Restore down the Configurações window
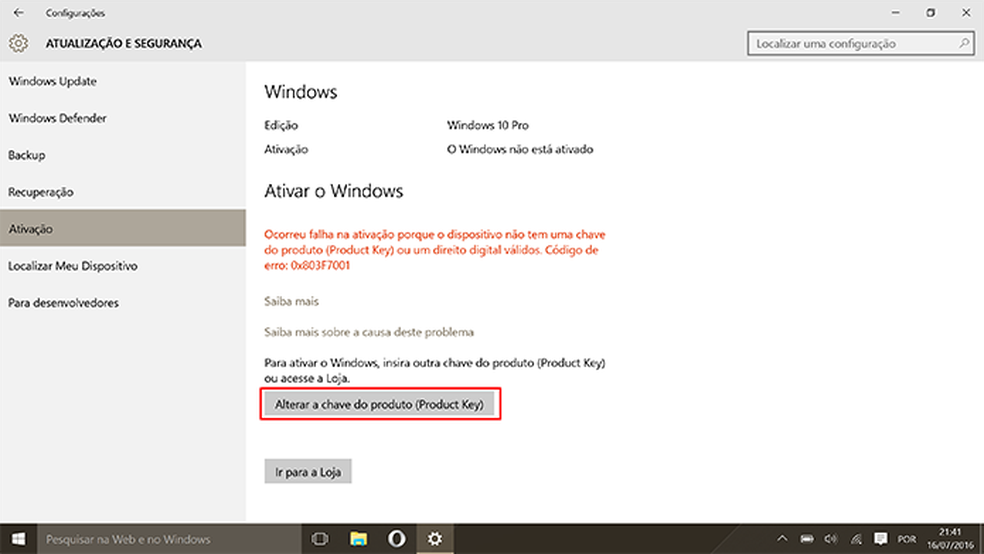 pos(931,13)
